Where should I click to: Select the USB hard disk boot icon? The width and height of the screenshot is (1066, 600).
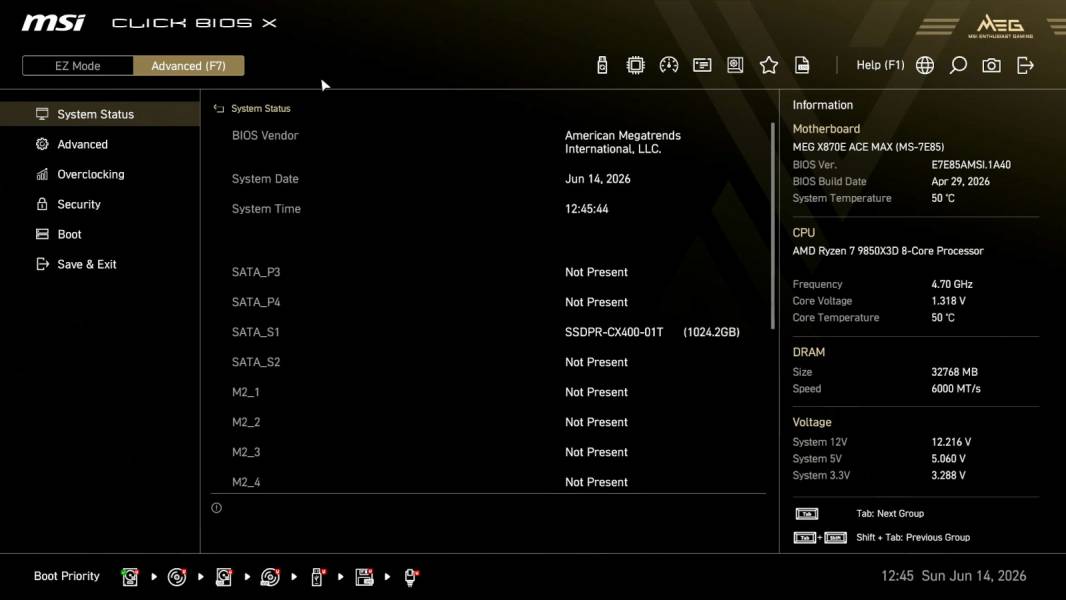tap(224, 577)
